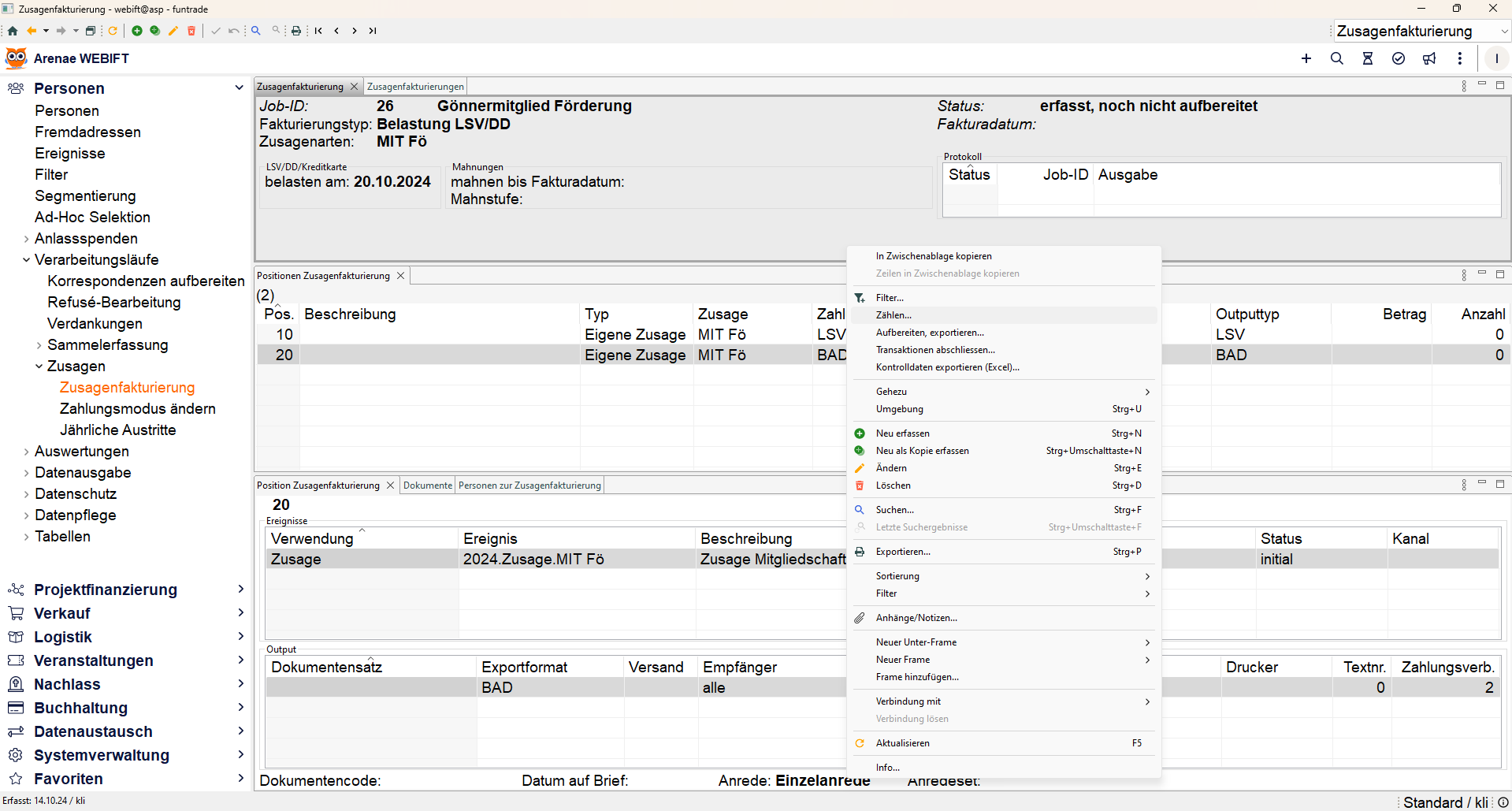Click the red trash delete icon in toolbar

point(191,31)
